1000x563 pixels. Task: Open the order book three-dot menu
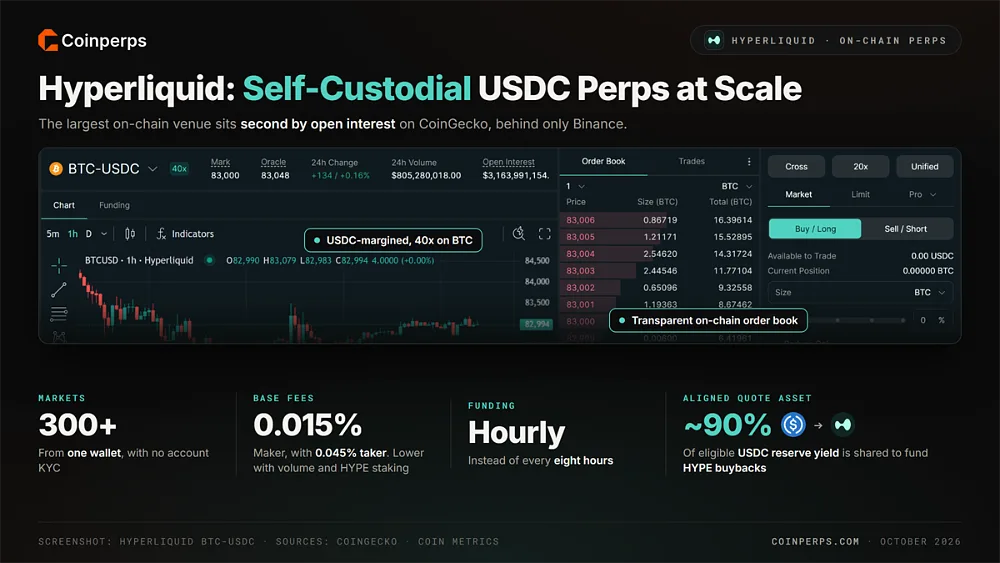[x=749, y=161]
